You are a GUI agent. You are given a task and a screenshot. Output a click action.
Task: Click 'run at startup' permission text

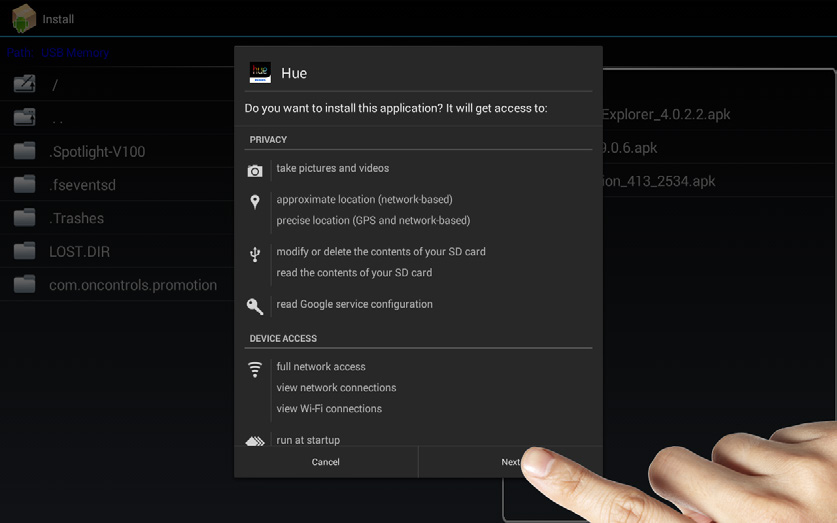[x=308, y=440]
